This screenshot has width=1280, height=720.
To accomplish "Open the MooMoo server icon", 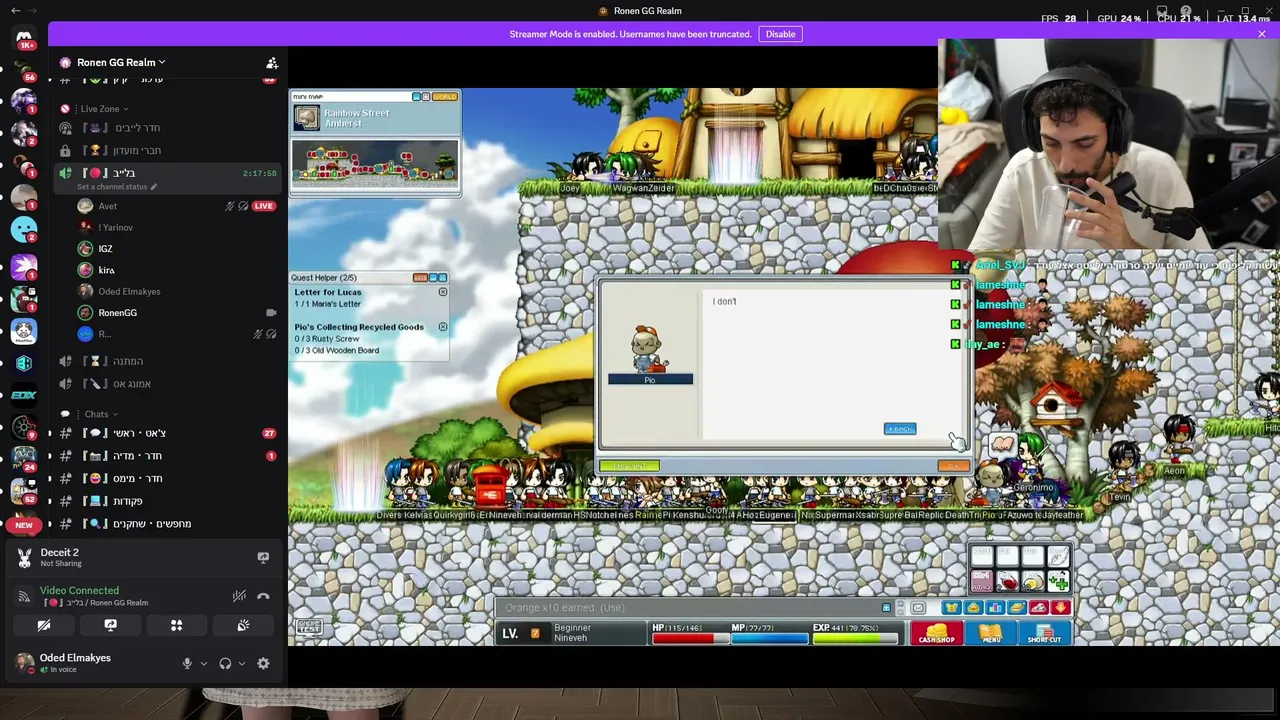I will 24,330.
